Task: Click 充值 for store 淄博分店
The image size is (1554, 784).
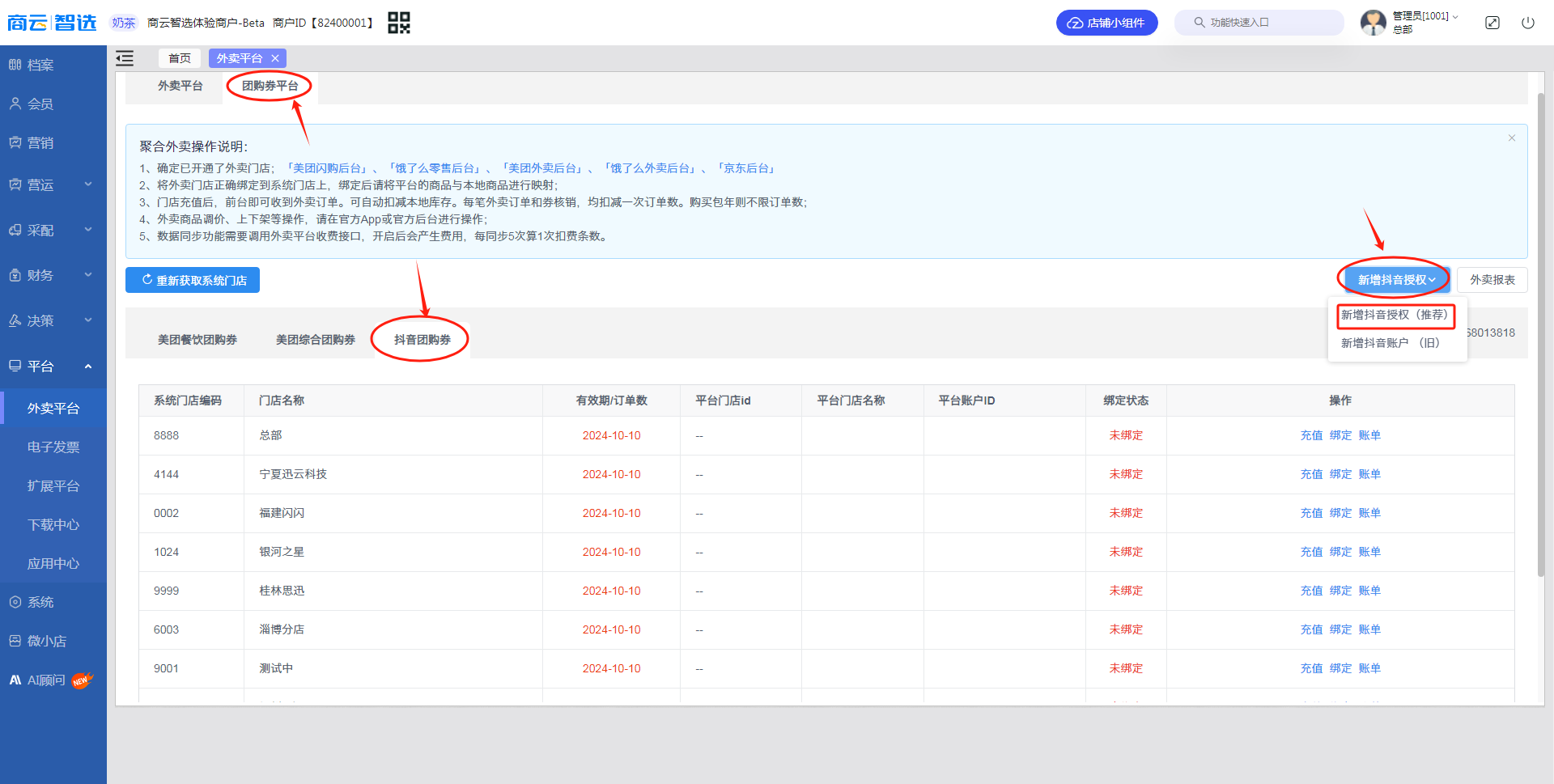Action: [x=1311, y=629]
